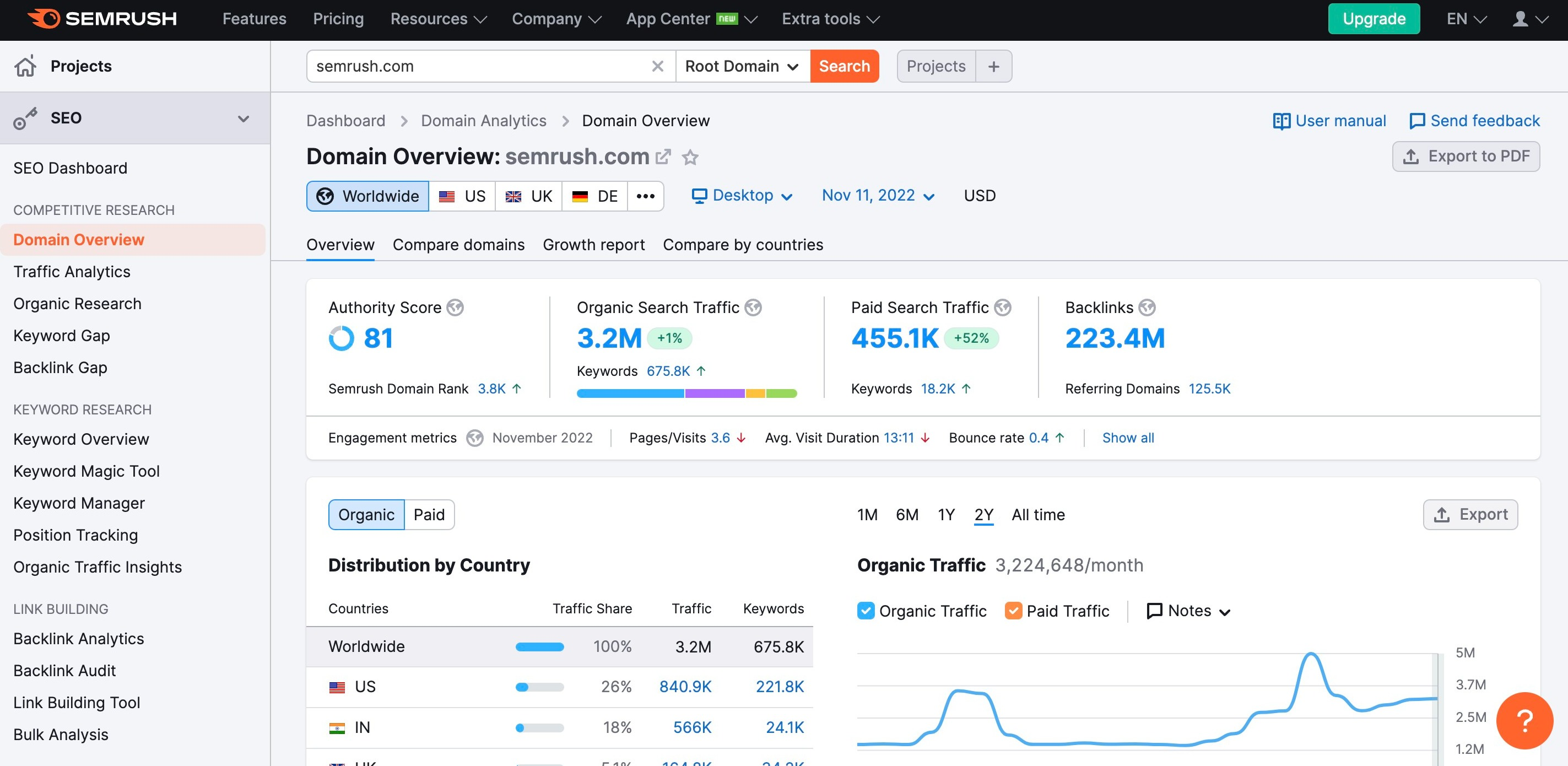
Task: Click the Organic Search Traffic globe icon
Action: pos(753,308)
